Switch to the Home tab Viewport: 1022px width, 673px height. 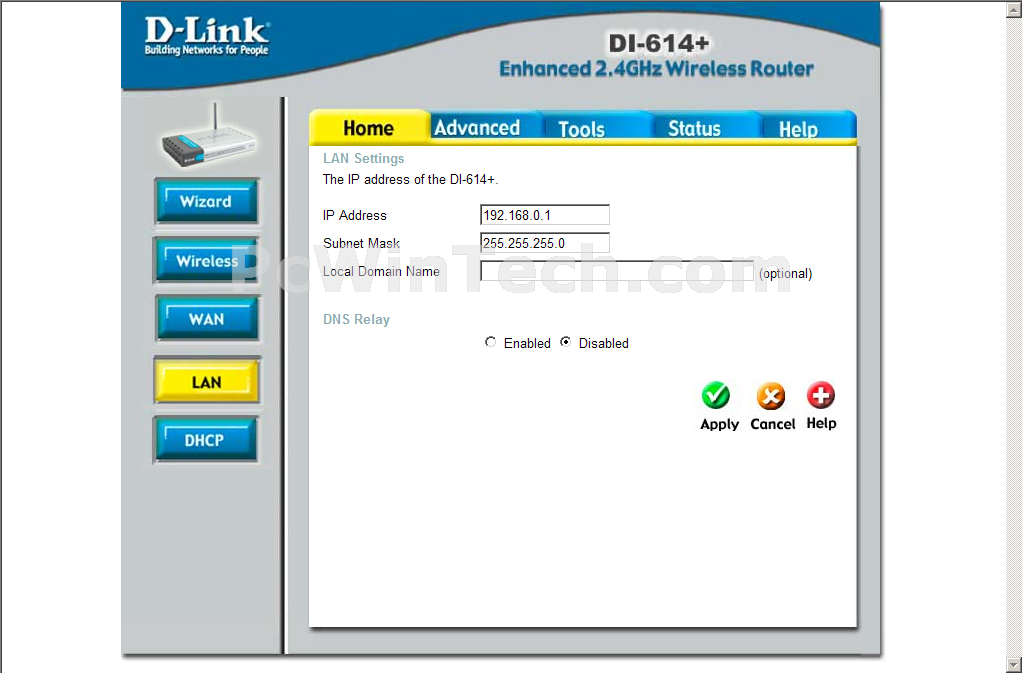[368, 128]
